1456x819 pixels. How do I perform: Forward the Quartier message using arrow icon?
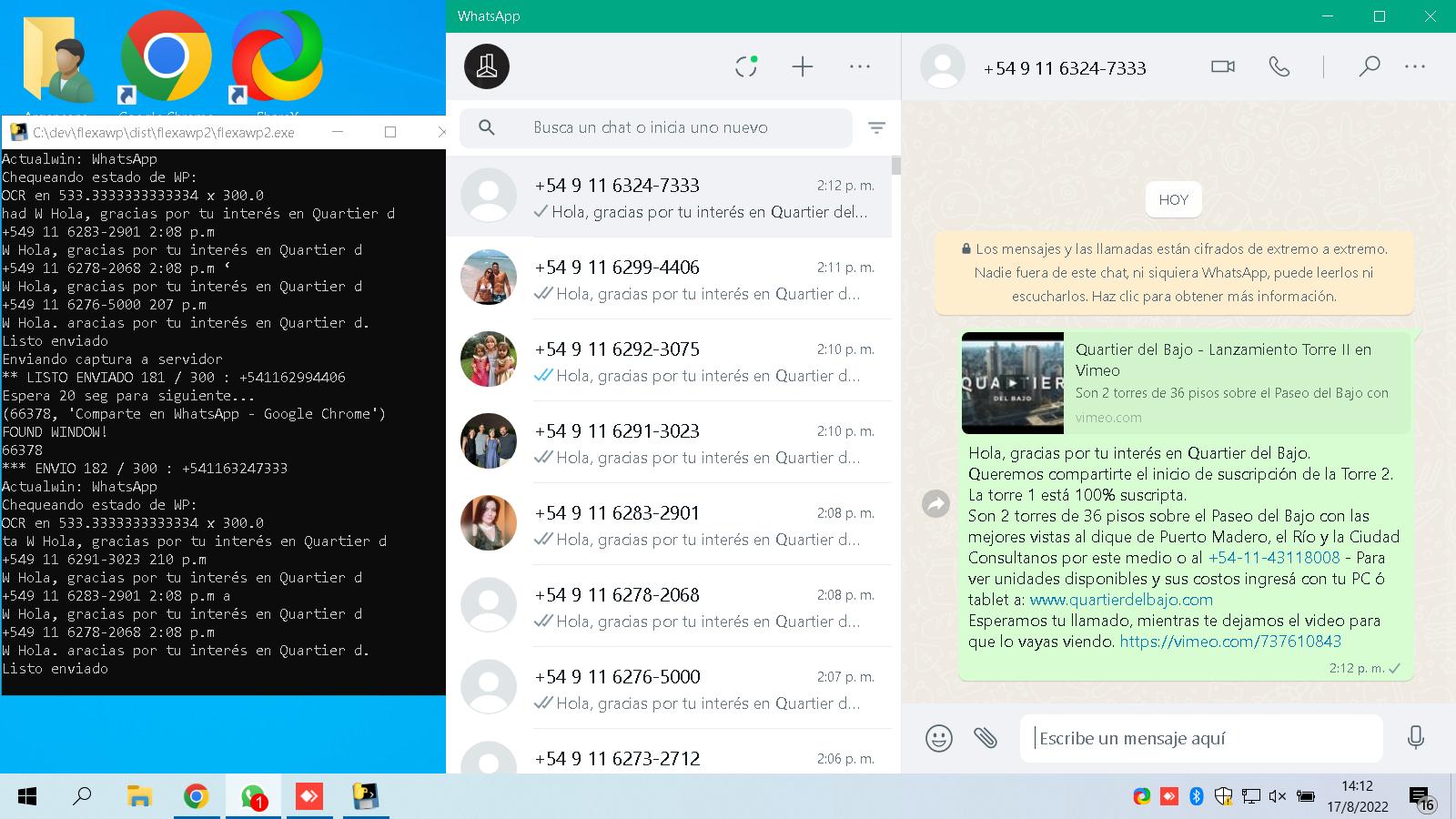(936, 503)
